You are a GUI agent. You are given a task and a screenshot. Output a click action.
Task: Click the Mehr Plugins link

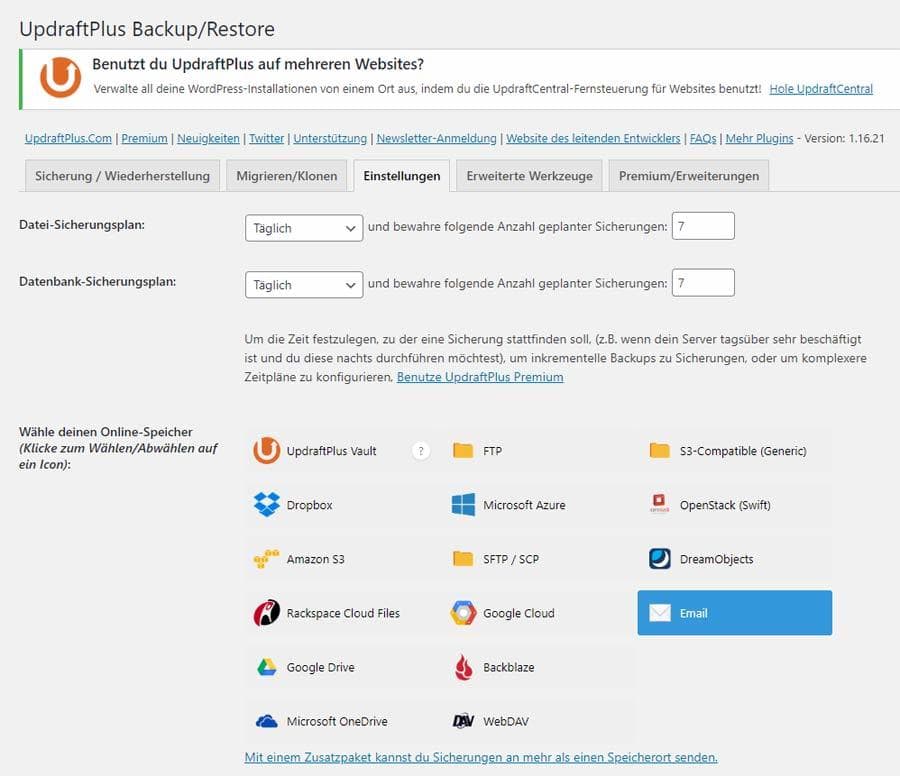[759, 138]
